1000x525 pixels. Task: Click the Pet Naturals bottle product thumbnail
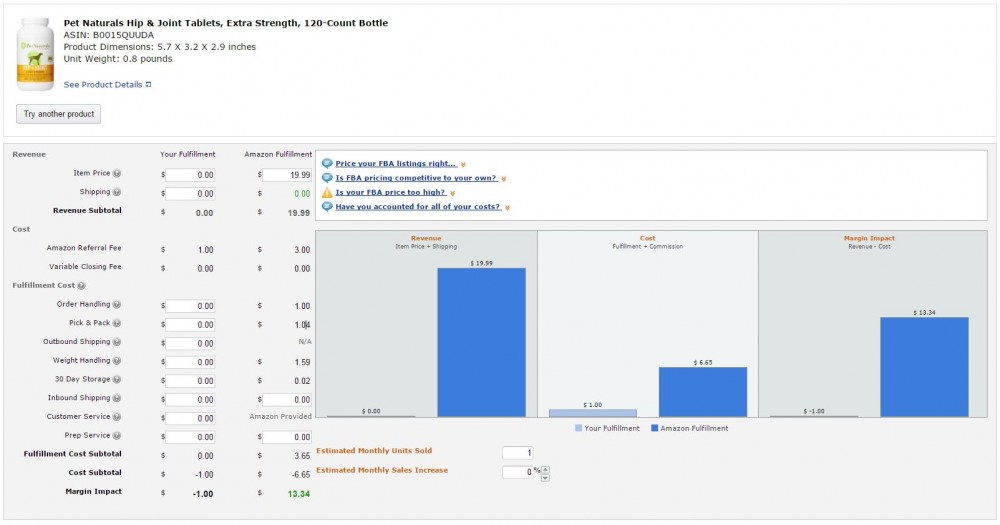[x=35, y=54]
